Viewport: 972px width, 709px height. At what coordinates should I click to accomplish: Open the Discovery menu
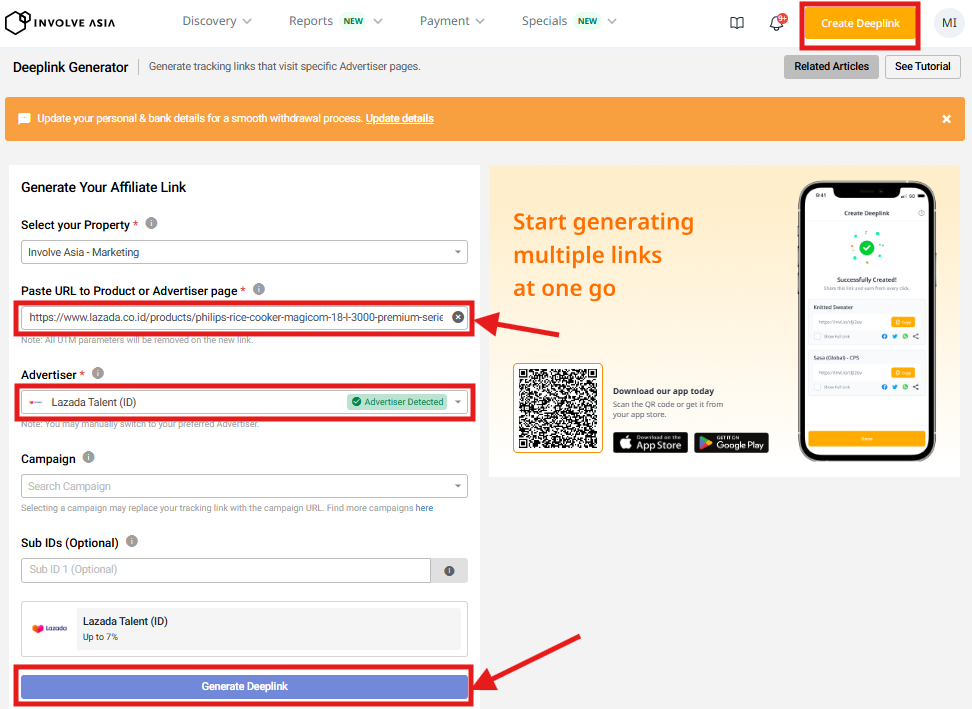[x=217, y=21]
